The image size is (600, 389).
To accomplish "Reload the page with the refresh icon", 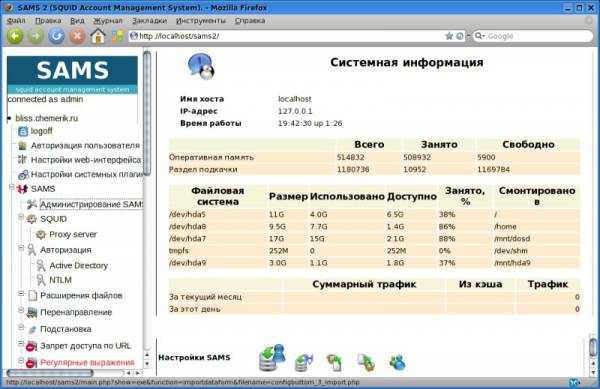I will point(56,36).
